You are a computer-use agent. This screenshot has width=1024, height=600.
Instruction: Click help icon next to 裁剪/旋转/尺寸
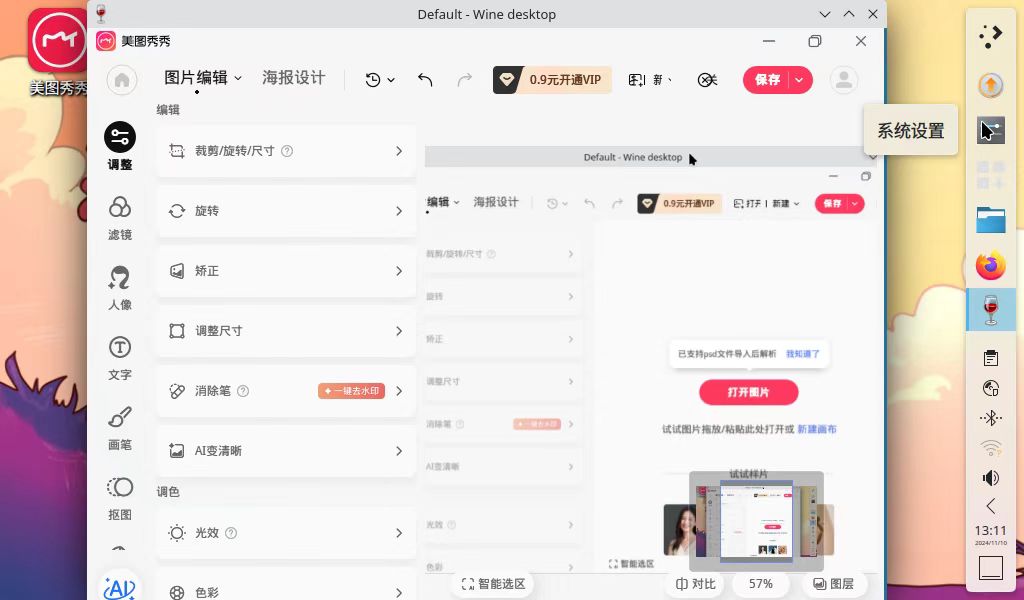pos(287,151)
